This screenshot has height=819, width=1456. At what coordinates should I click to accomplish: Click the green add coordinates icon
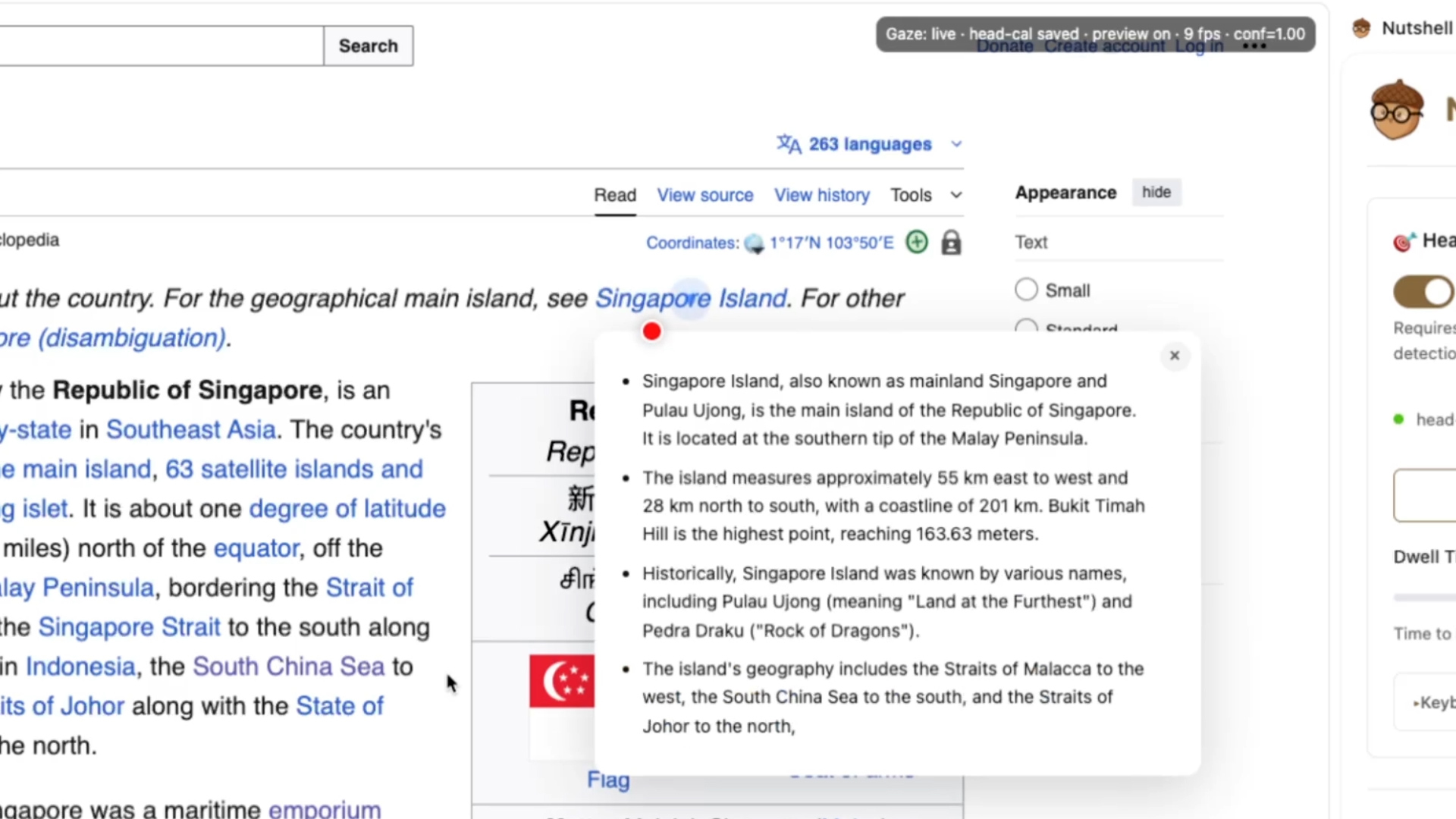[917, 242]
